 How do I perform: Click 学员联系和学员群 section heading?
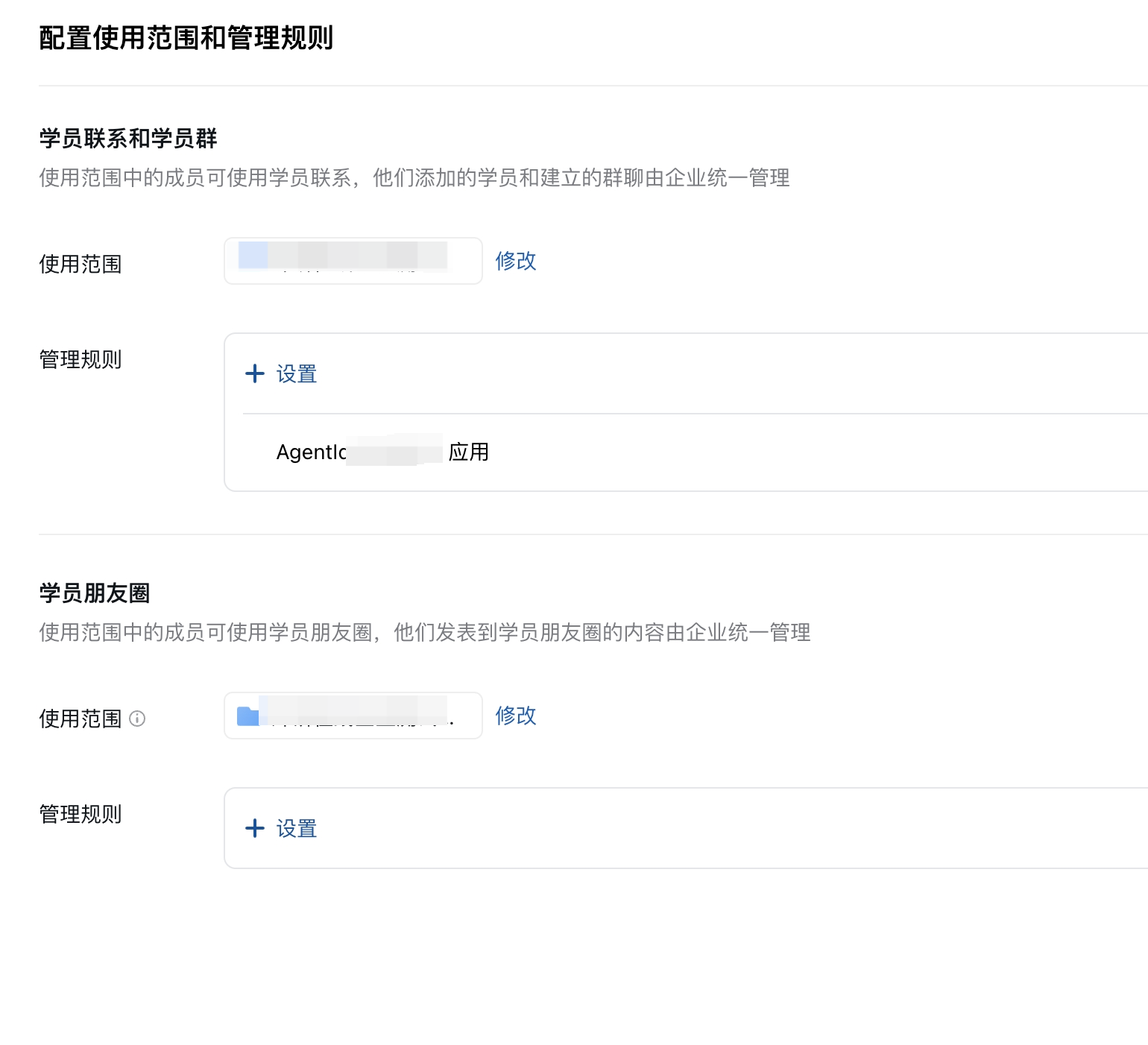(128, 139)
